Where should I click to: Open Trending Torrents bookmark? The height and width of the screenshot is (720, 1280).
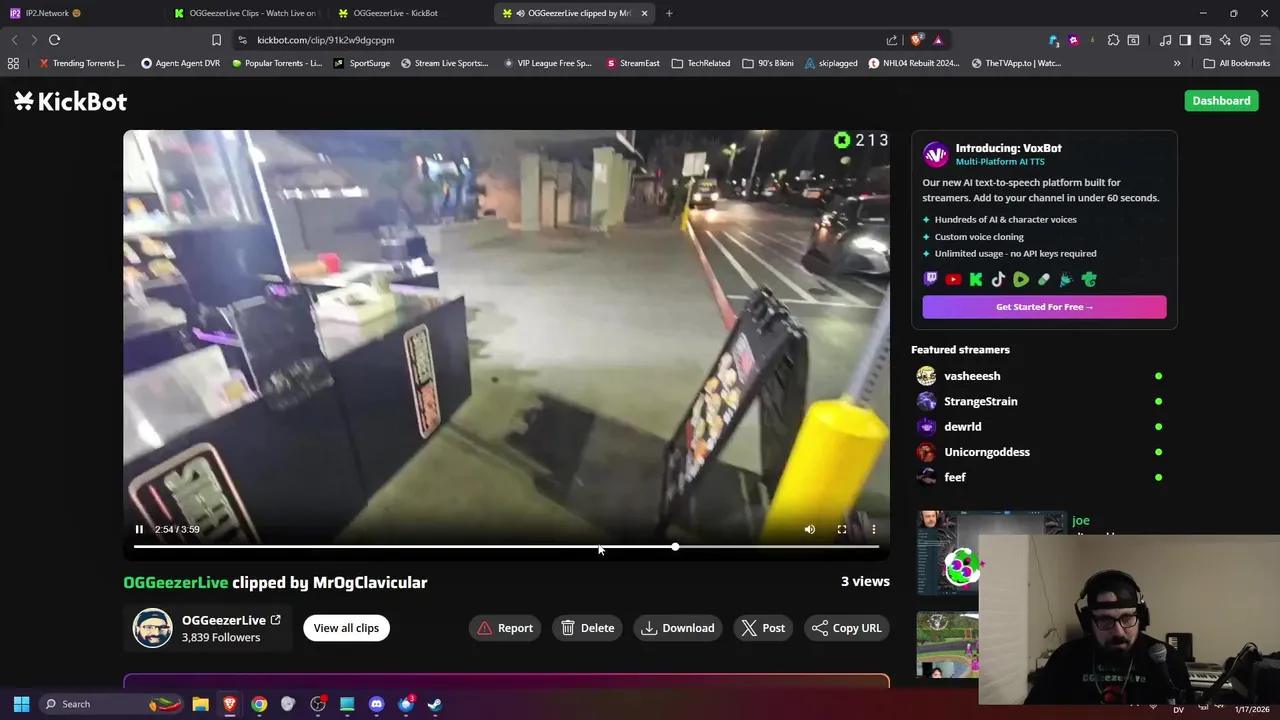82,63
